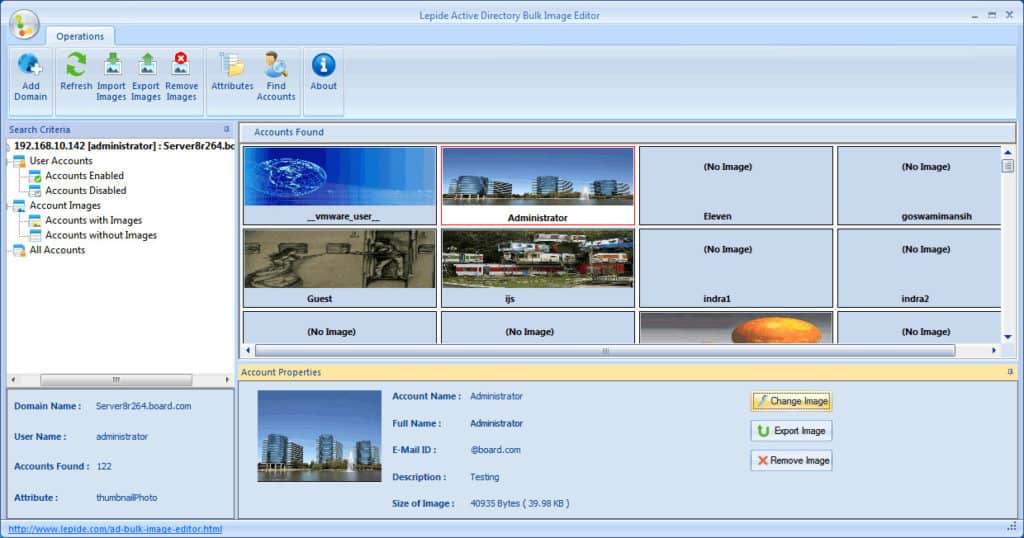Click the Add Domain toolbar icon
This screenshot has height=538, width=1024.
30,78
